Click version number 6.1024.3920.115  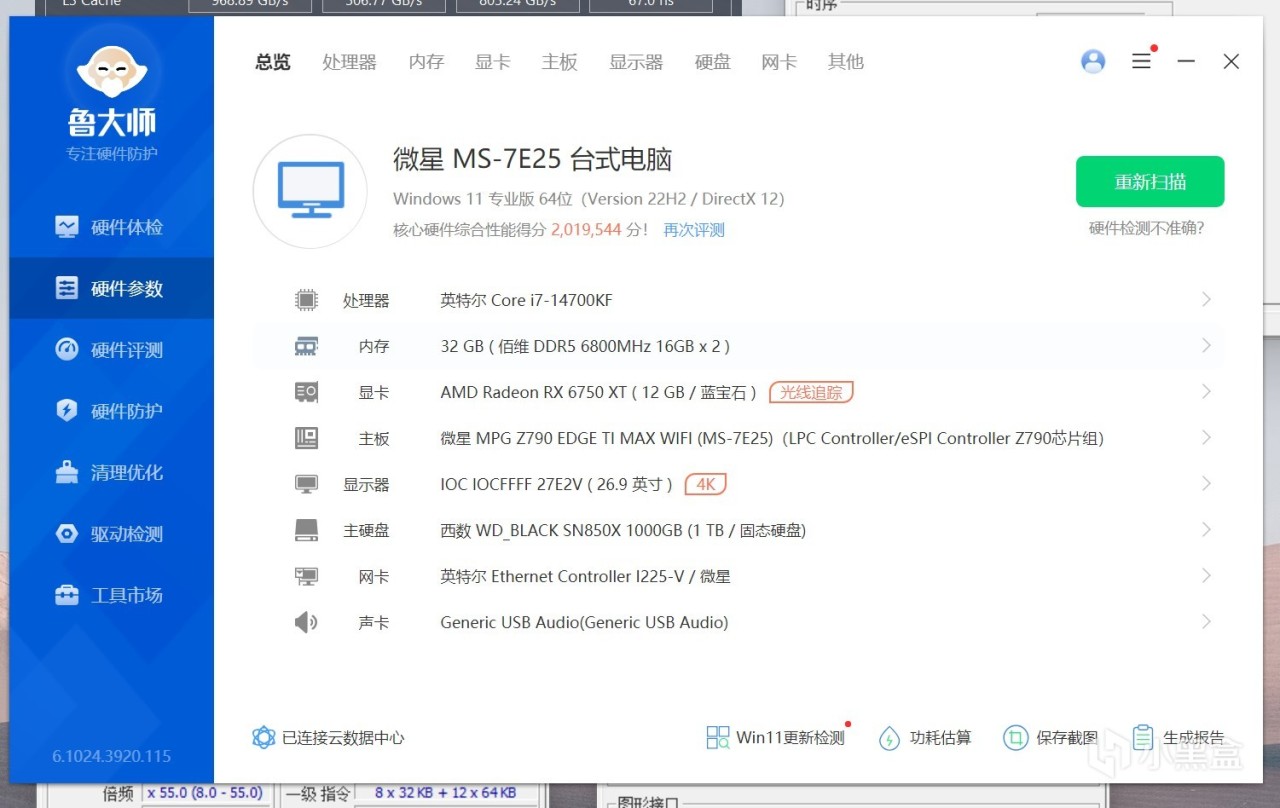(112, 756)
